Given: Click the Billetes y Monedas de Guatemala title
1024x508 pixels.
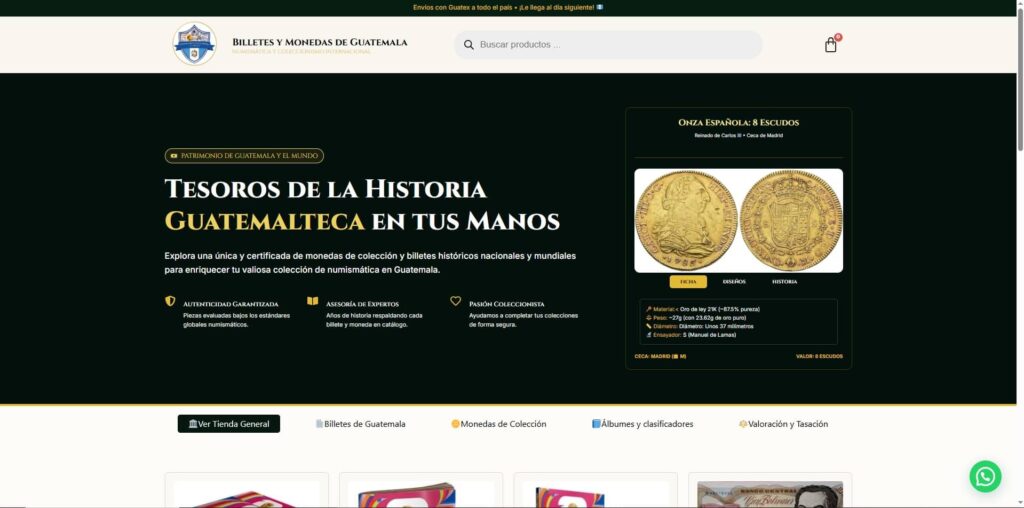Looking at the screenshot, I should [319, 42].
